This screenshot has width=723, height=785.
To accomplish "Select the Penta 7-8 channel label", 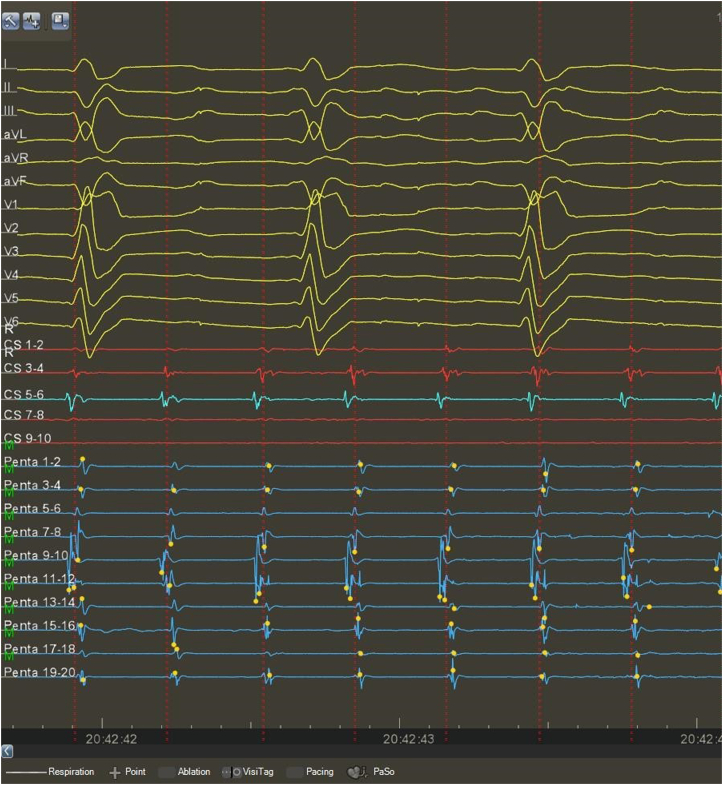I will click(x=32, y=532).
